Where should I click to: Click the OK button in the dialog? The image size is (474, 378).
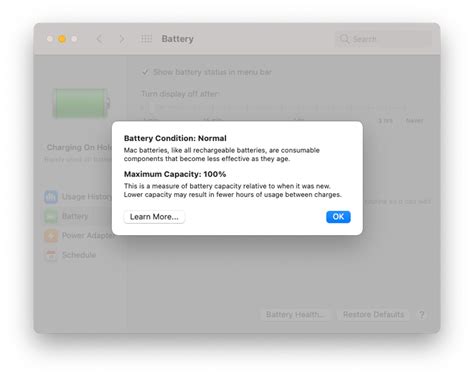(x=338, y=217)
